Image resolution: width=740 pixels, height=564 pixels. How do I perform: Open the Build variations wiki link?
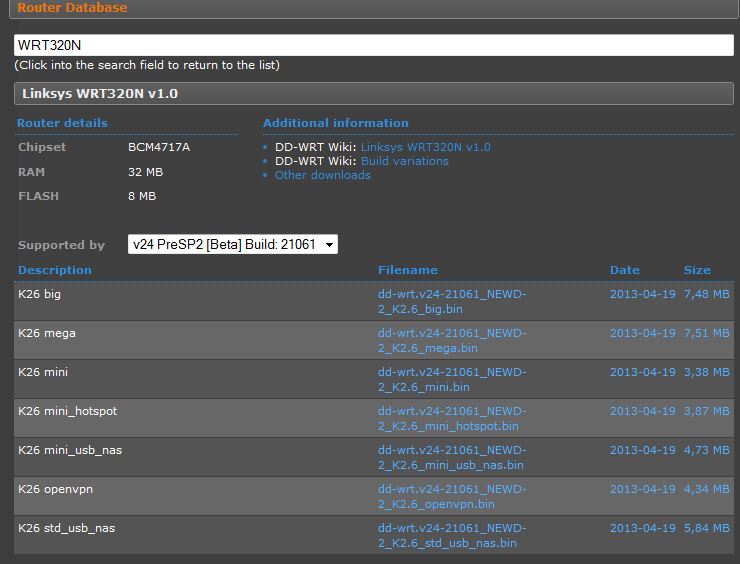tap(404, 161)
